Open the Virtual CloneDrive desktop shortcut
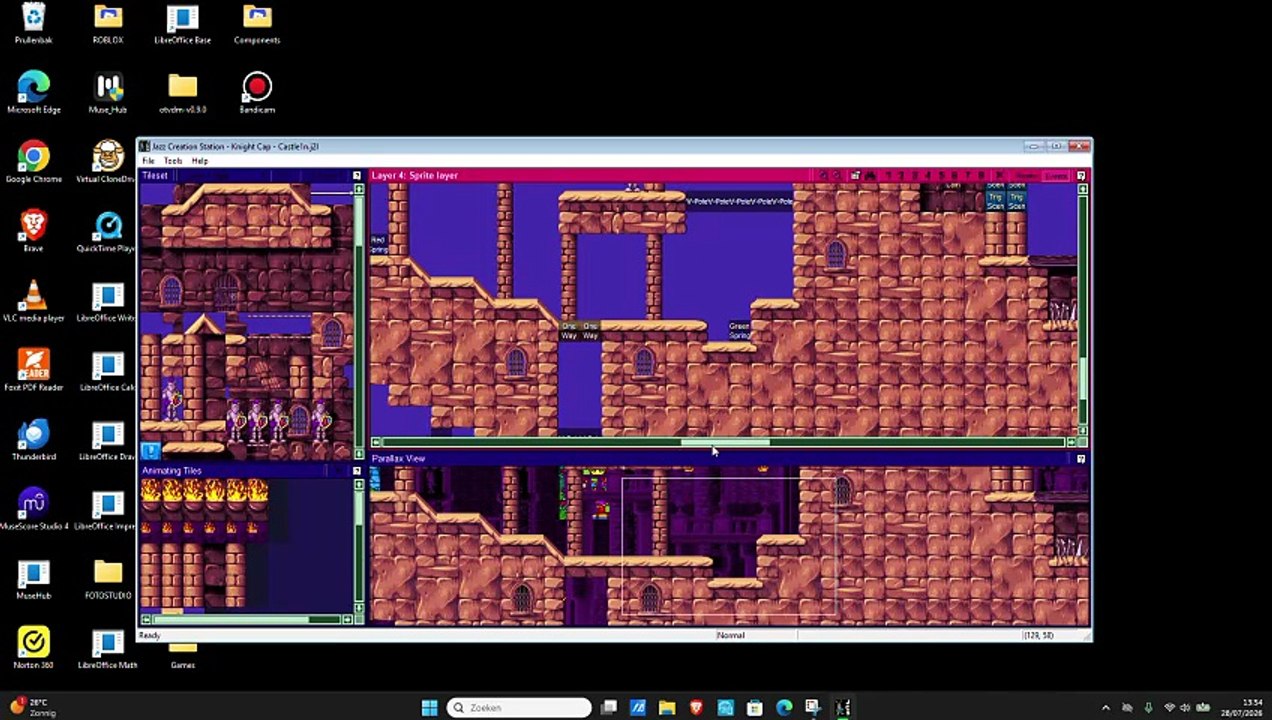This screenshot has height=720, width=1272. (x=108, y=162)
